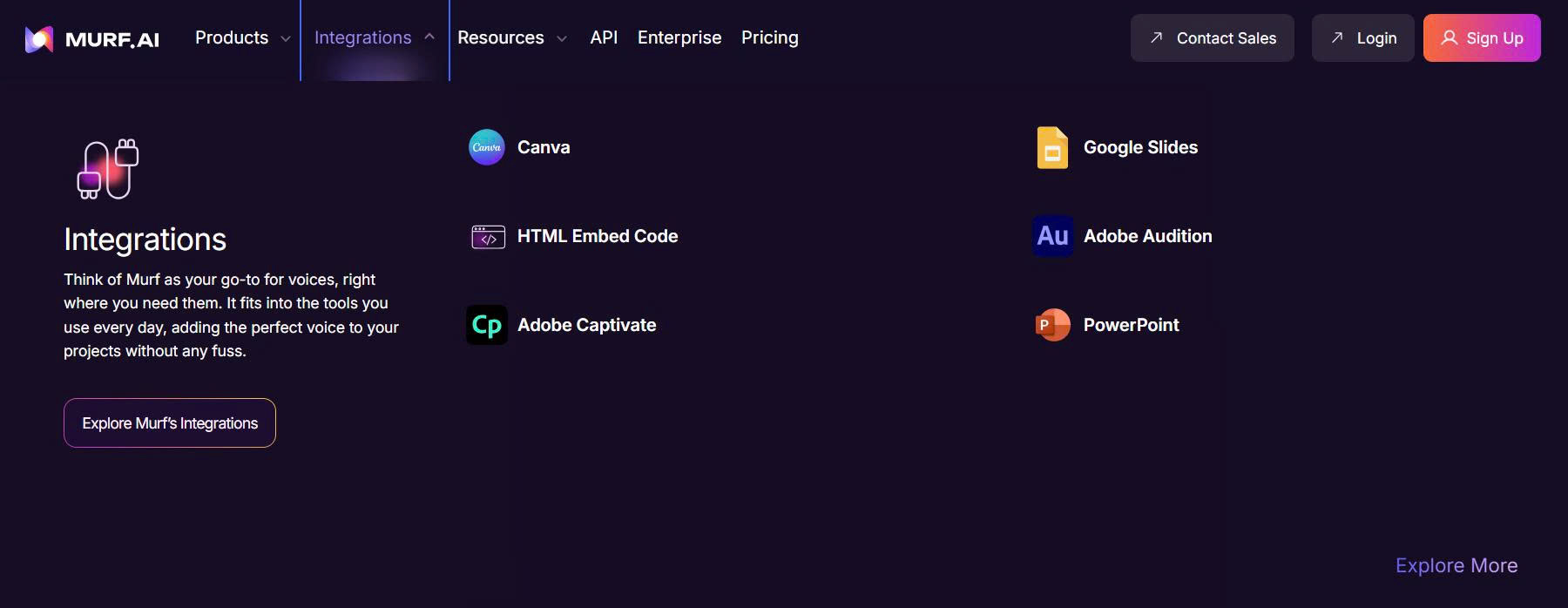Click the Login button
Viewport: 1568px width, 608px height.
pos(1362,38)
